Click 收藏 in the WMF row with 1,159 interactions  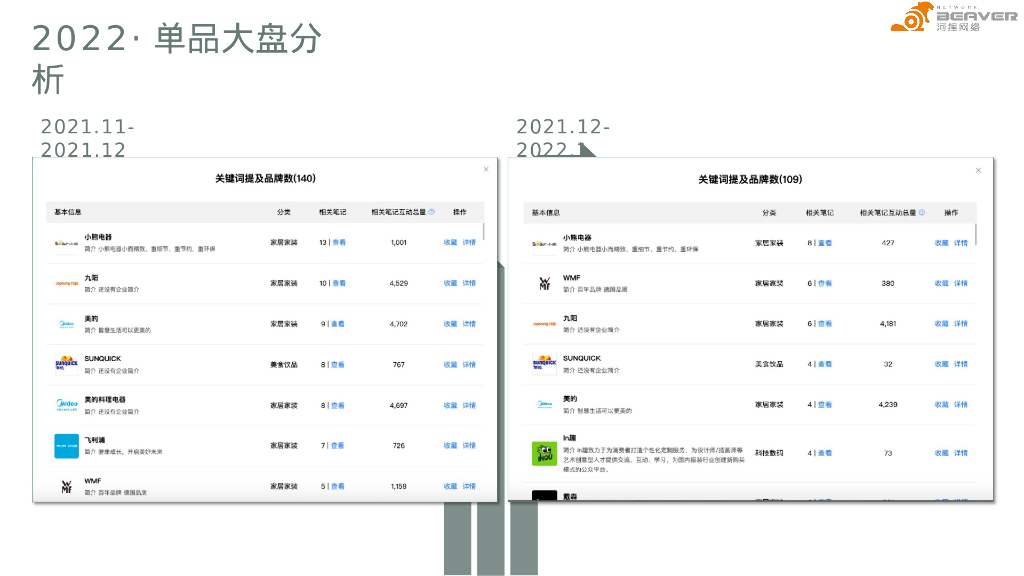pos(451,487)
